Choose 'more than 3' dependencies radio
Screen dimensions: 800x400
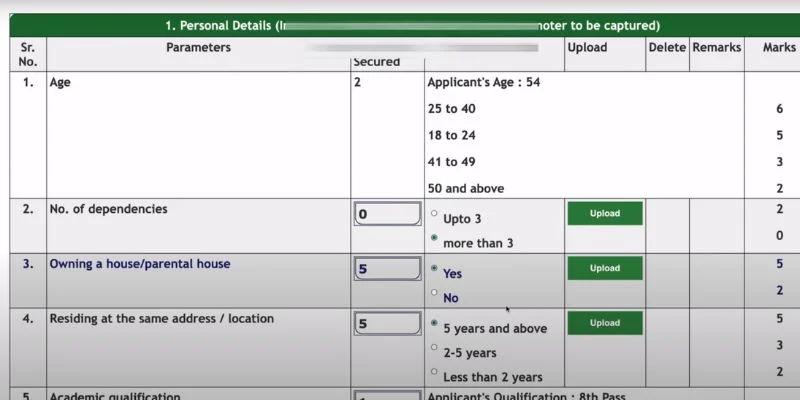[x=434, y=239]
